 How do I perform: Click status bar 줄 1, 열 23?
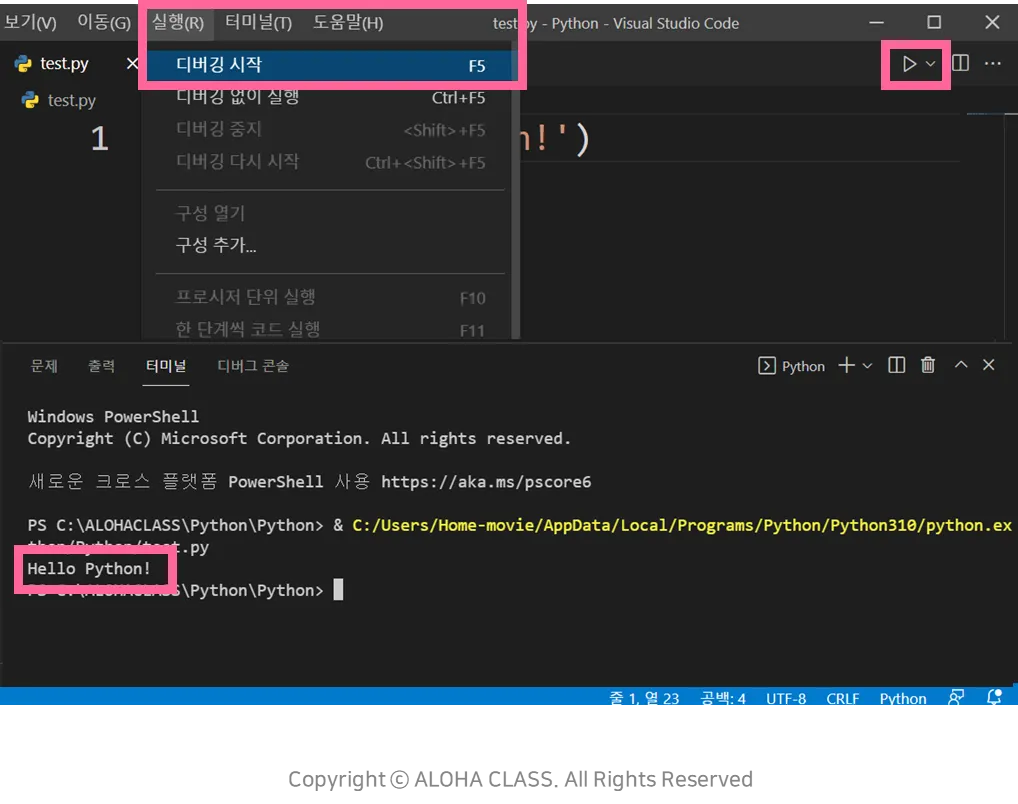click(644, 698)
